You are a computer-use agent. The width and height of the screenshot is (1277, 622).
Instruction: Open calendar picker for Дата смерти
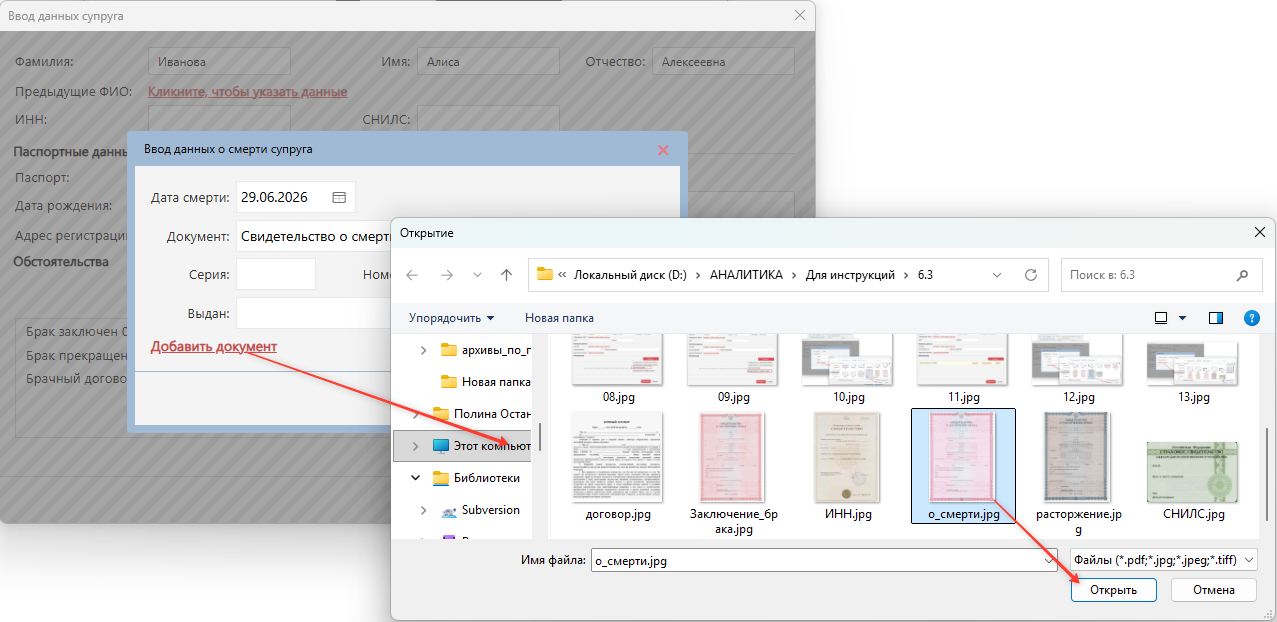pyautogui.click(x=339, y=198)
